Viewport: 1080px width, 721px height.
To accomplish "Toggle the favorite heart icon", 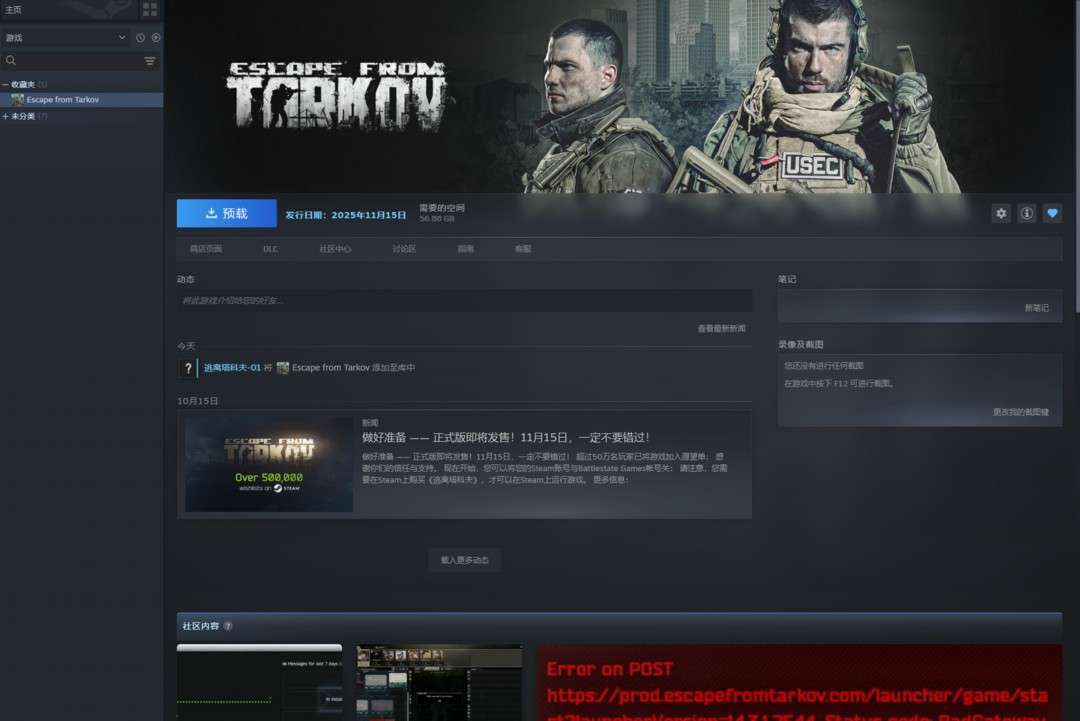I will point(1051,213).
